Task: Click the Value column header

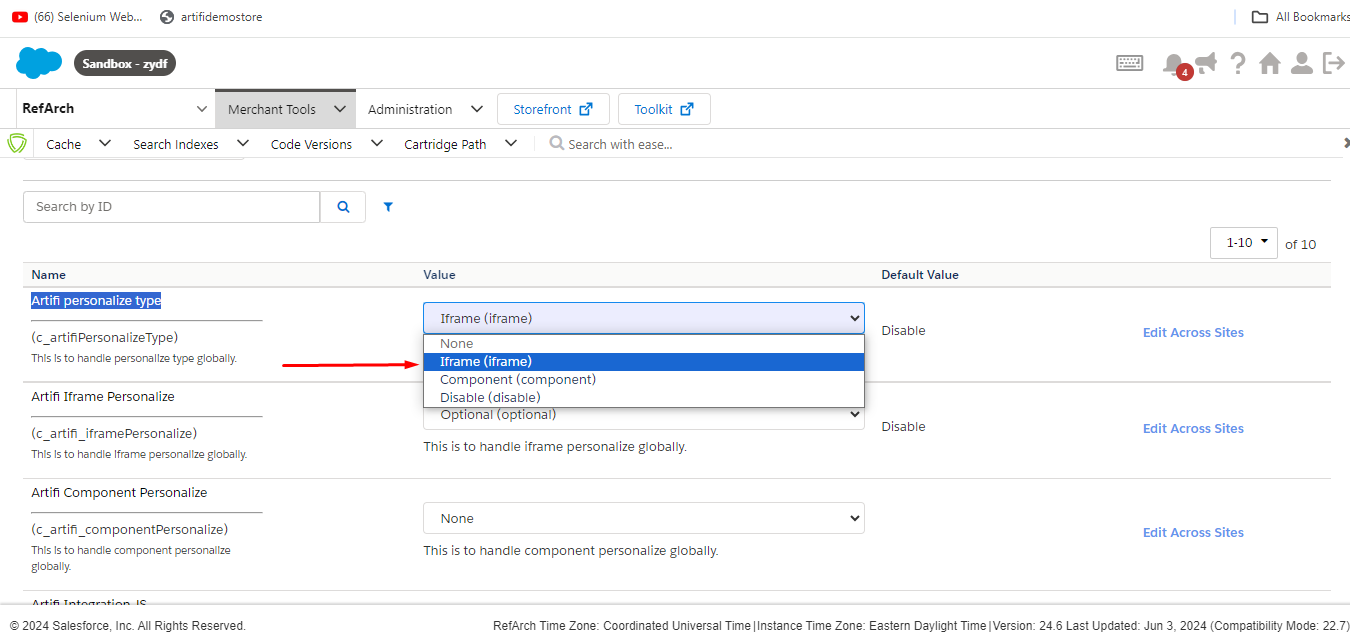Action: click(x=439, y=274)
